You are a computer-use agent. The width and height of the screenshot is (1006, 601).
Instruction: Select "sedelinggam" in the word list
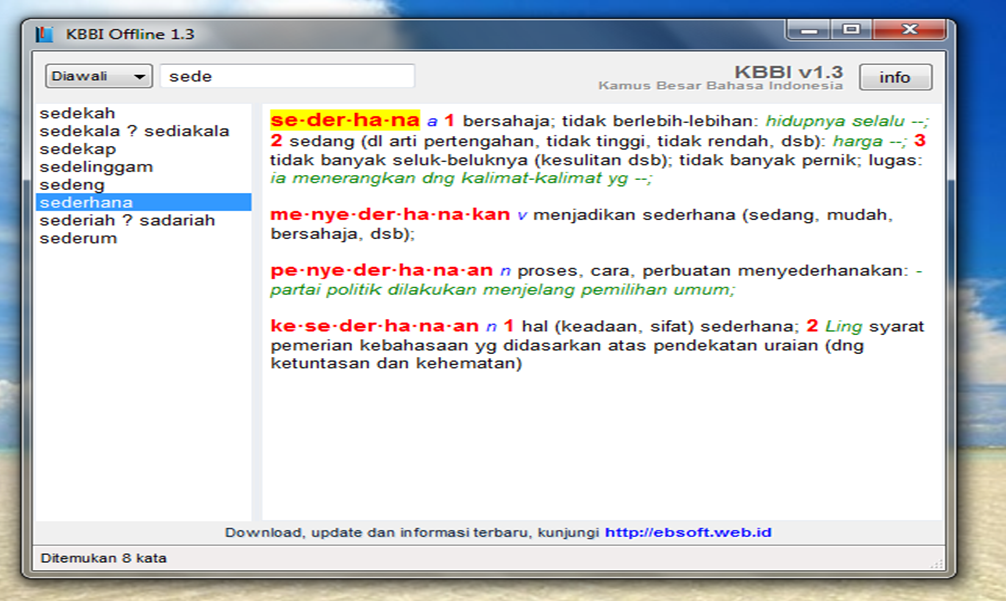[143, 167]
